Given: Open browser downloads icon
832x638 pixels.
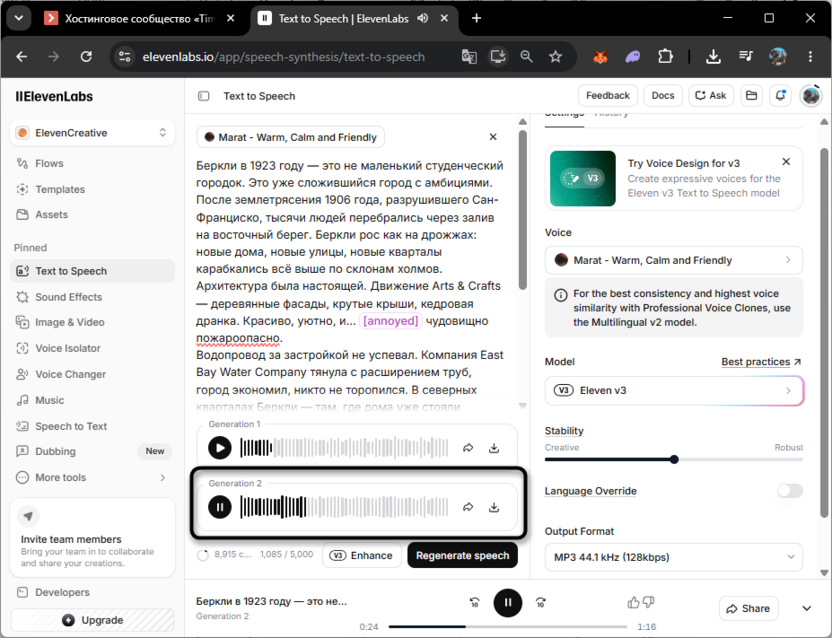Looking at the screenshot, I should click(713, 56).
